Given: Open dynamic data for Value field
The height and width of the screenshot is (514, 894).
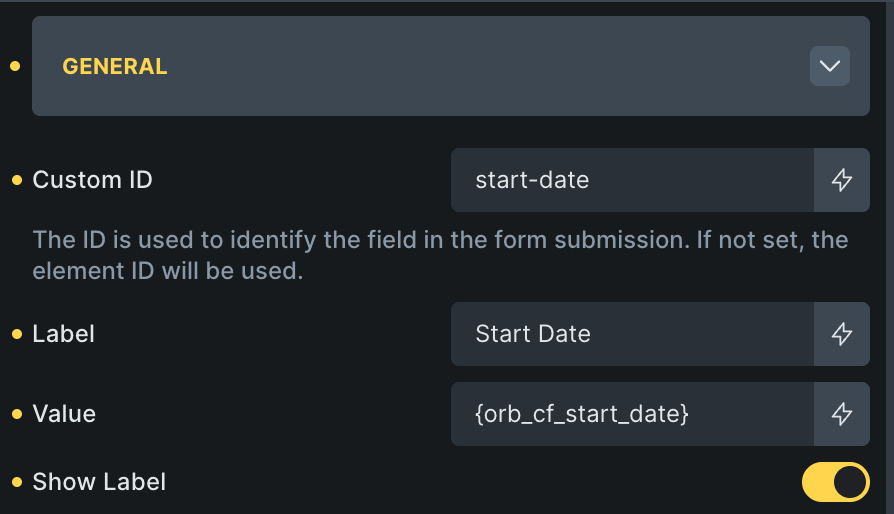Looking at the screenshot, I should pyautogui.click(x=842, y=413).
